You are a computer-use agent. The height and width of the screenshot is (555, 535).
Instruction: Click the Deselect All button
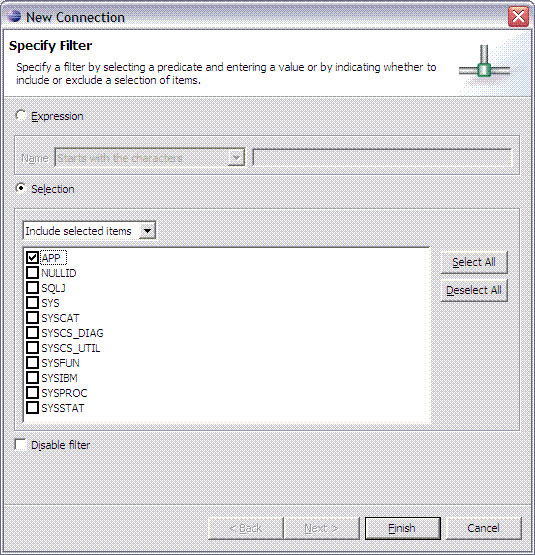pyautogui.click(x=474, y=290)
